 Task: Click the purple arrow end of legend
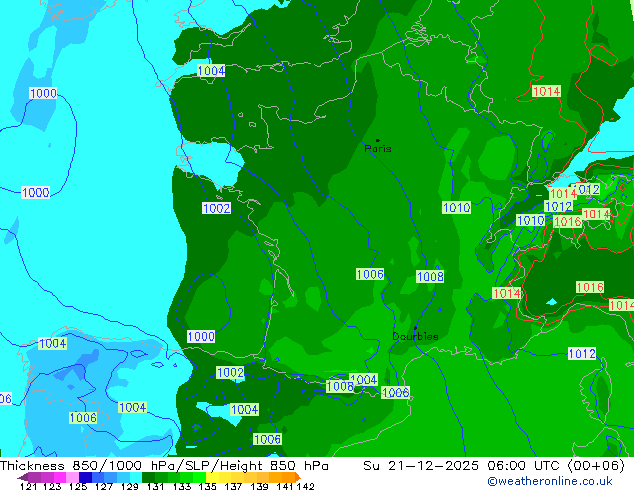pyautogui.click(x=23, y=477)
